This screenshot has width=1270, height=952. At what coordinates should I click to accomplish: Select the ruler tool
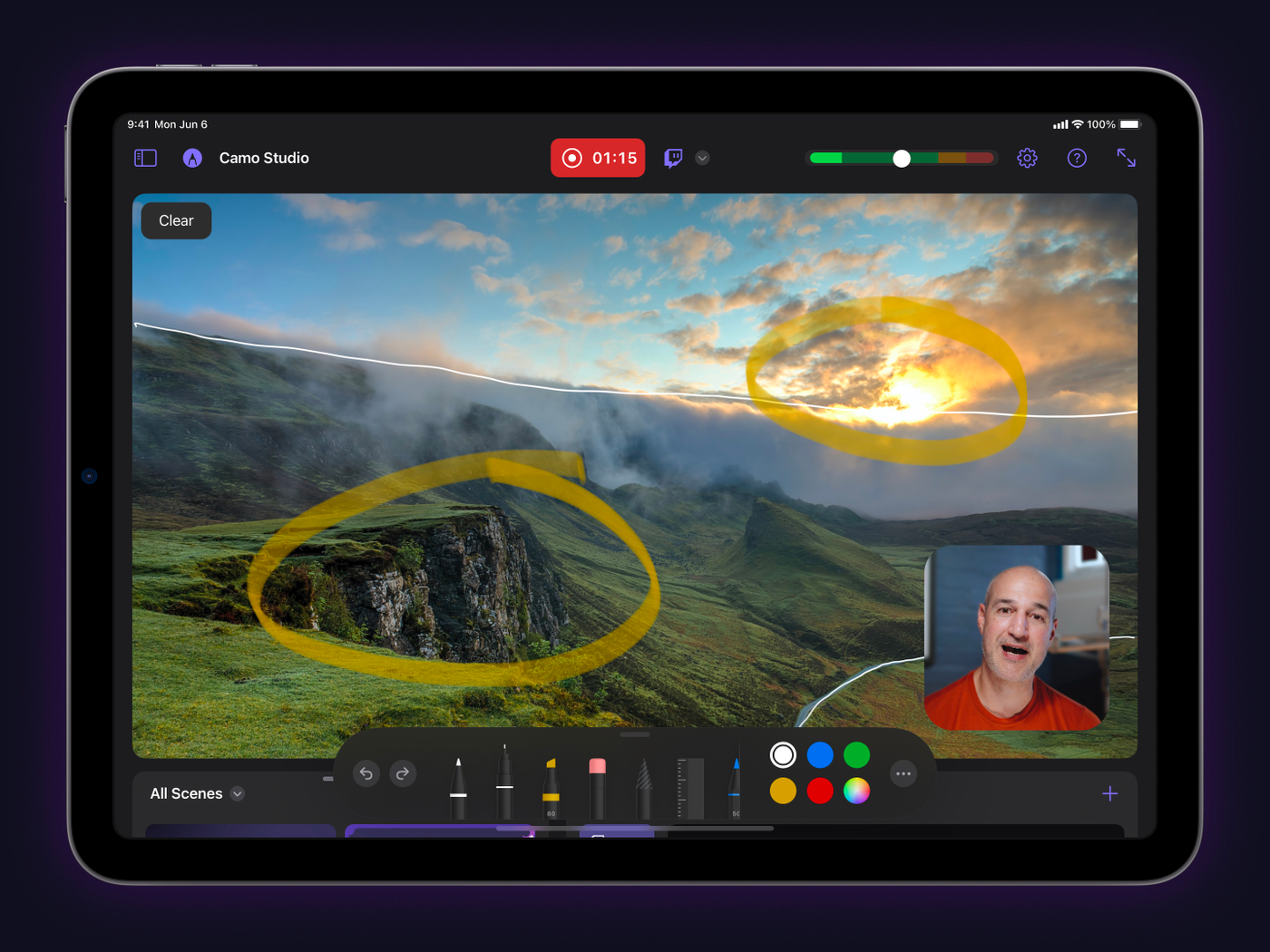(690, 788)
